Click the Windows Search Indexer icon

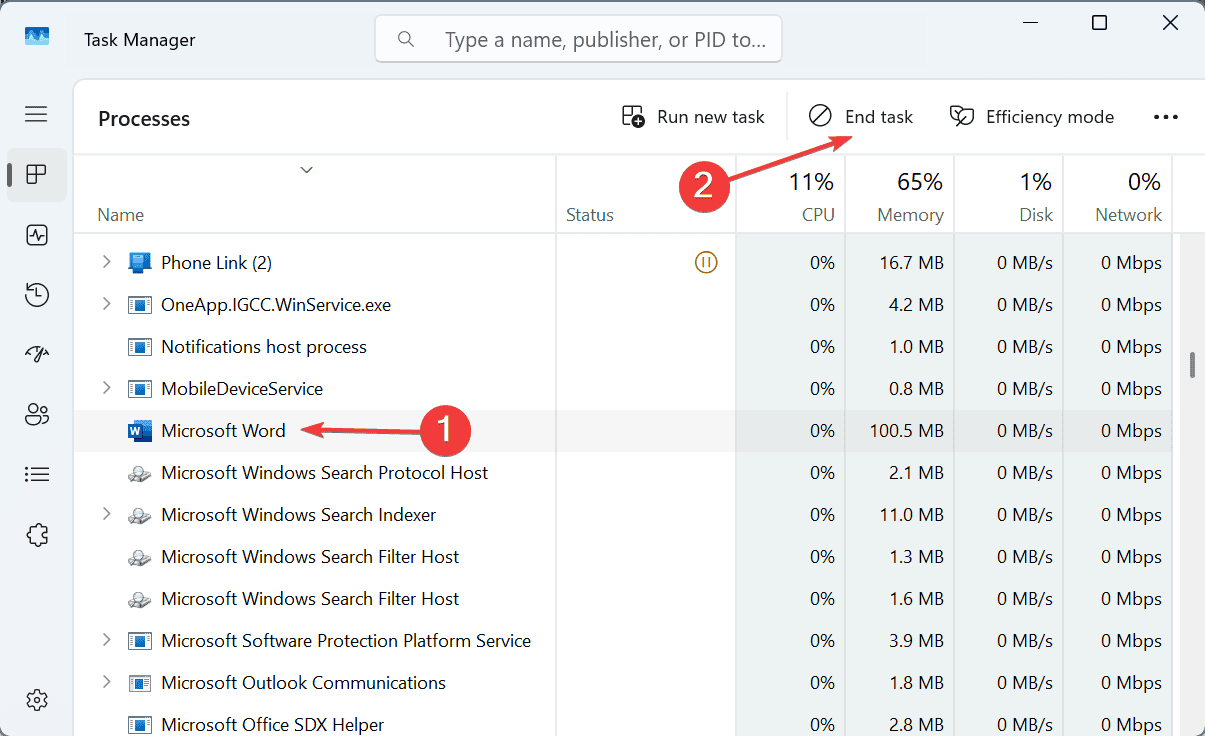[139, 515]
